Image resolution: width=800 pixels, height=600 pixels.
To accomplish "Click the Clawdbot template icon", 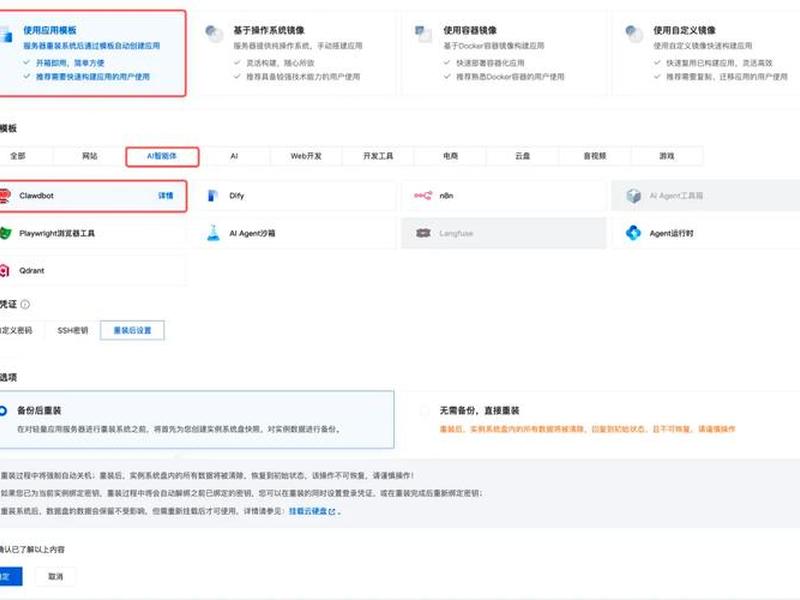I will pyautogui.click(x=5, y=196).
